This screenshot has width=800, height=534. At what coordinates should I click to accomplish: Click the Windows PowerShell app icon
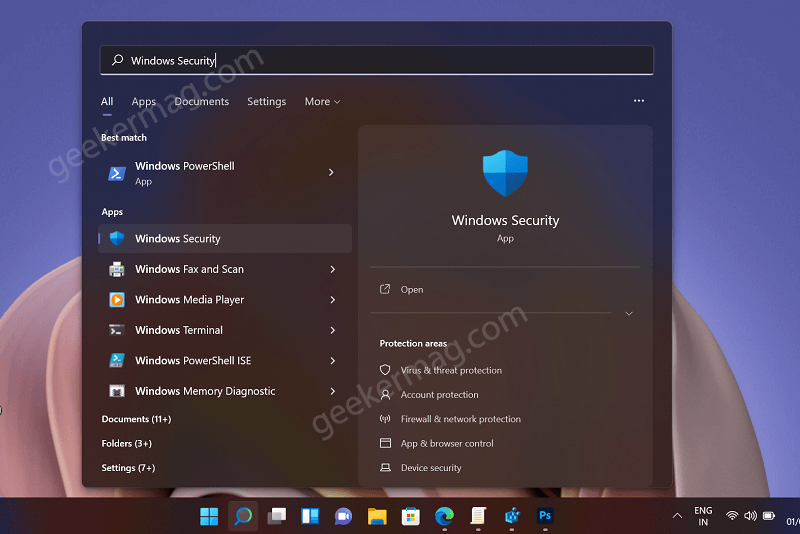117,173
